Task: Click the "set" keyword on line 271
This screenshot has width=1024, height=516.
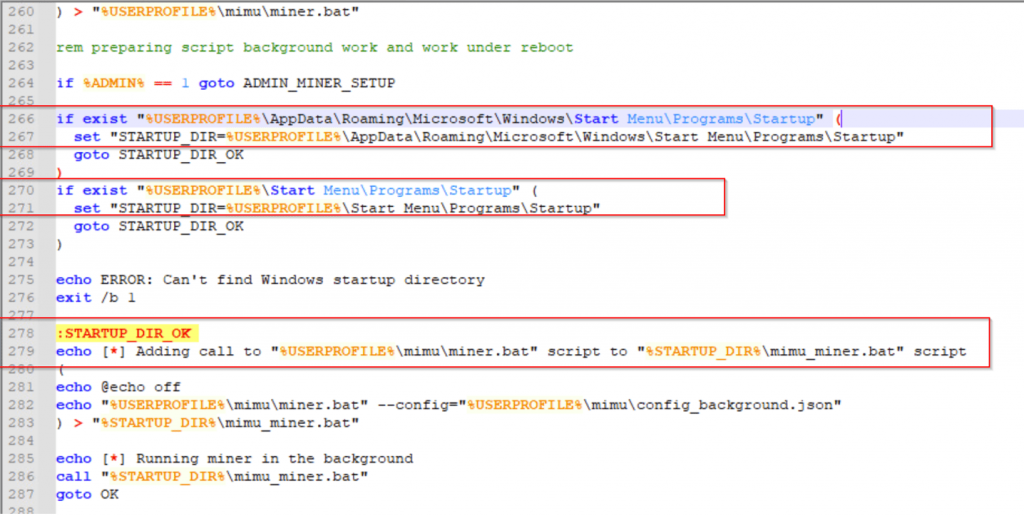Action: point(87,208)
